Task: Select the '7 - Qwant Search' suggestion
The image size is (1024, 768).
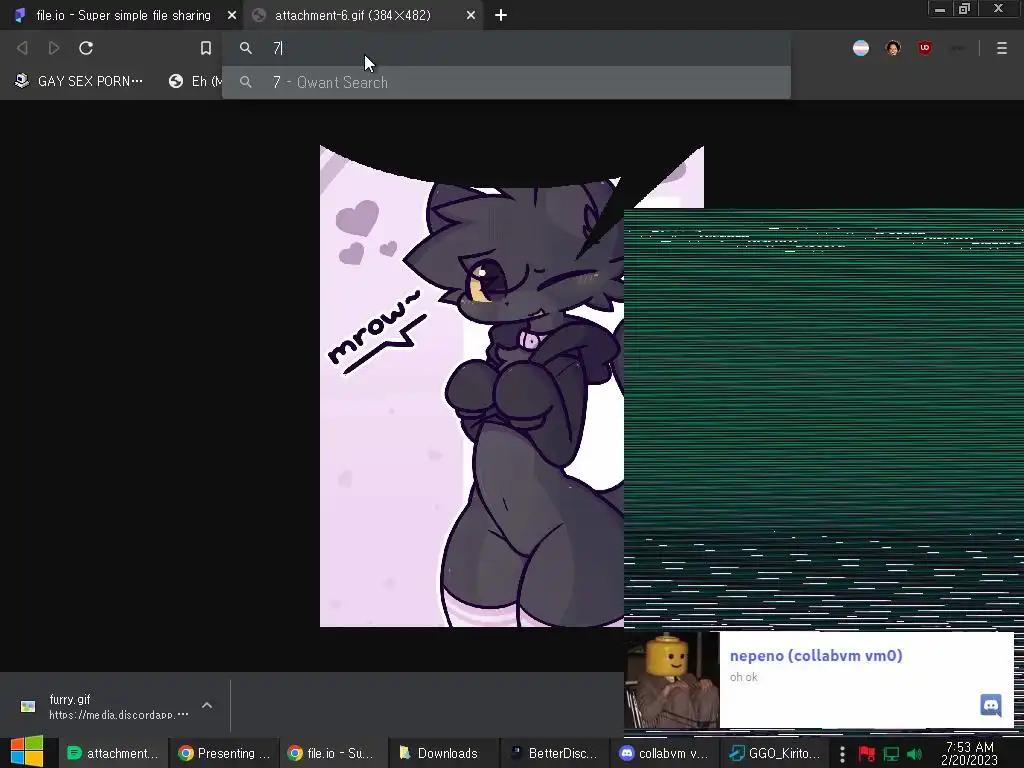Action: coord(506,82)
